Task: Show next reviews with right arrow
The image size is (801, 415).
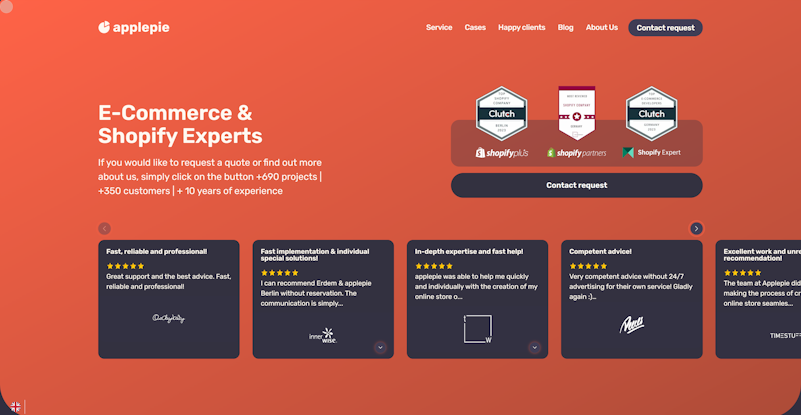Action: click(696, 228)
